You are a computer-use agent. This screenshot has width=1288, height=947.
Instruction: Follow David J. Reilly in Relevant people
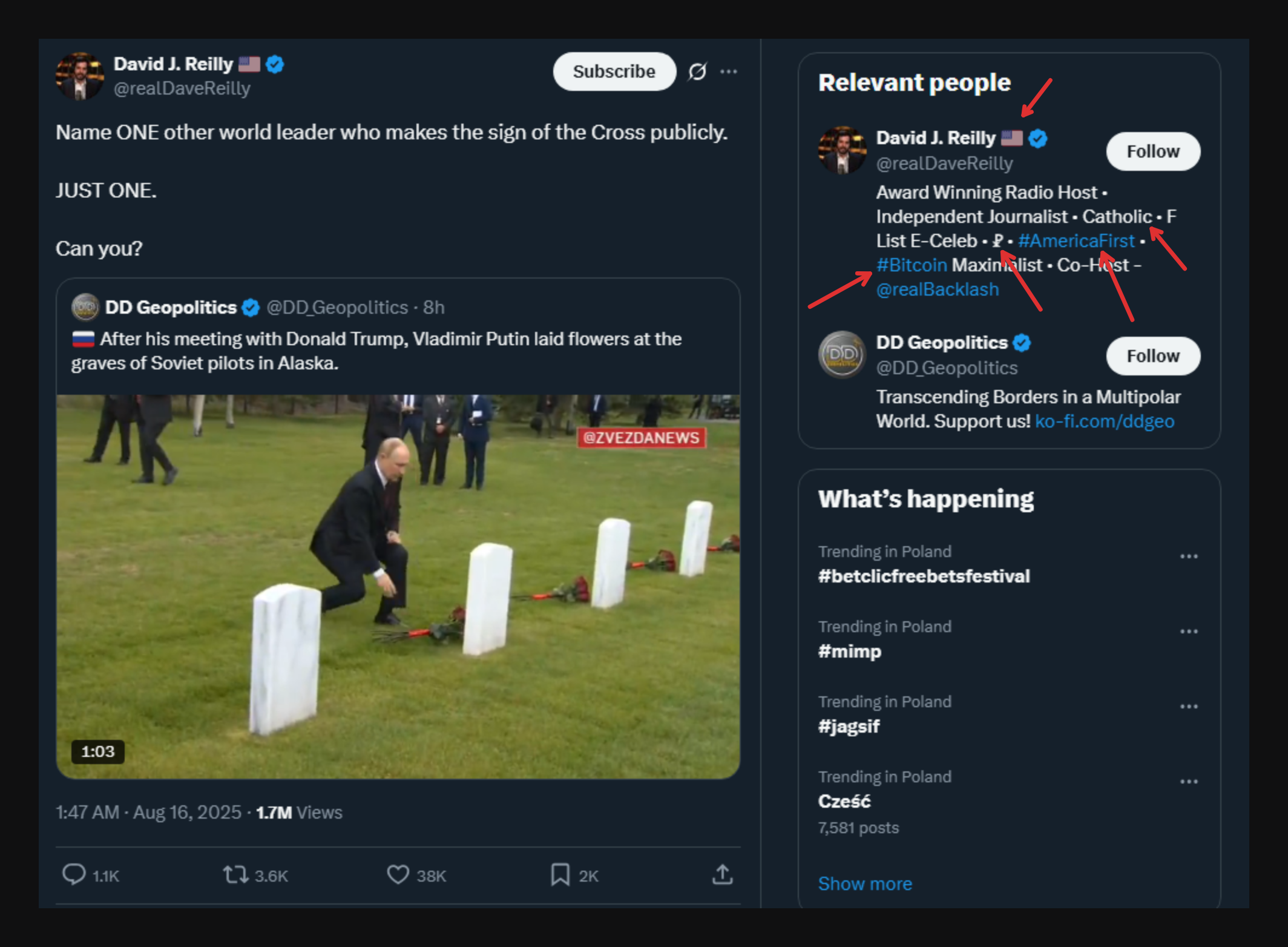click(1152, 151)
